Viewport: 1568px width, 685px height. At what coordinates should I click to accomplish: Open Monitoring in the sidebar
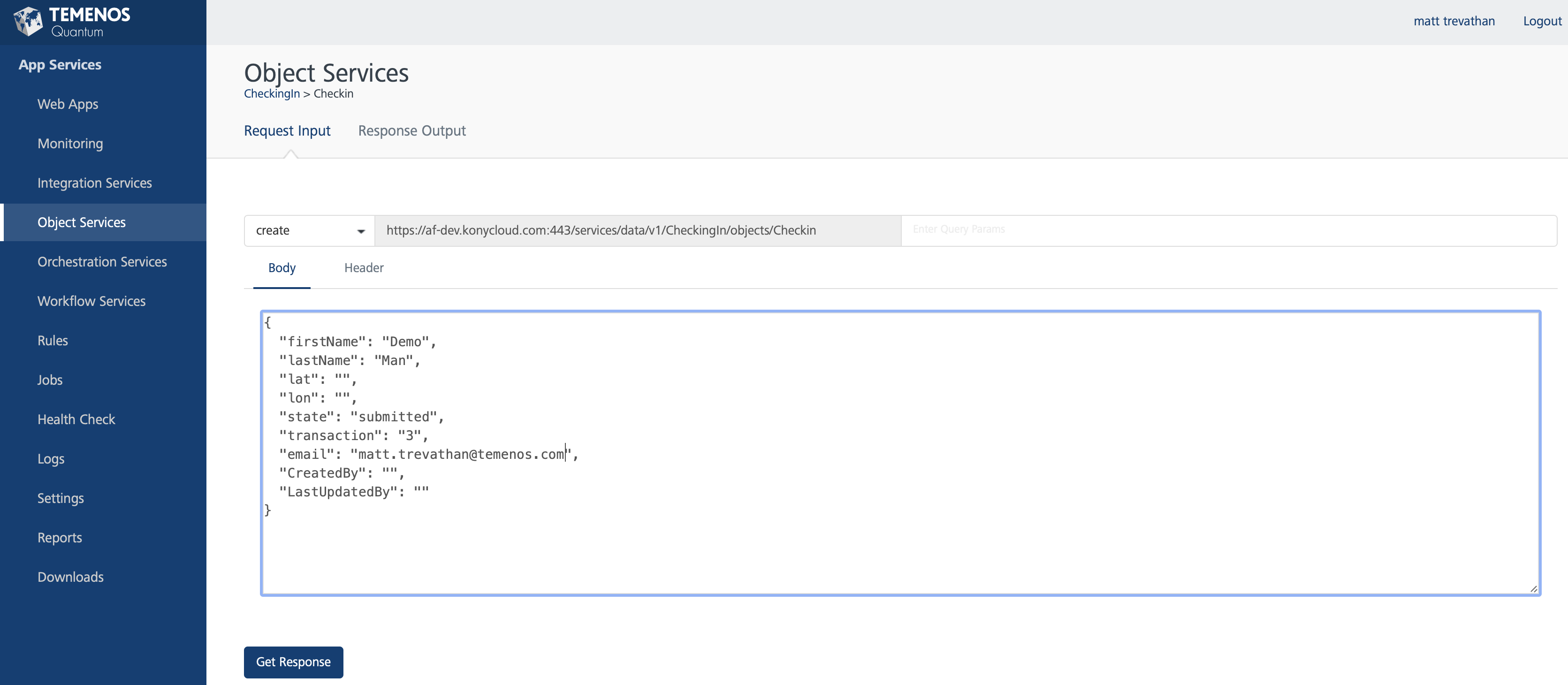[x=70, y=143]
